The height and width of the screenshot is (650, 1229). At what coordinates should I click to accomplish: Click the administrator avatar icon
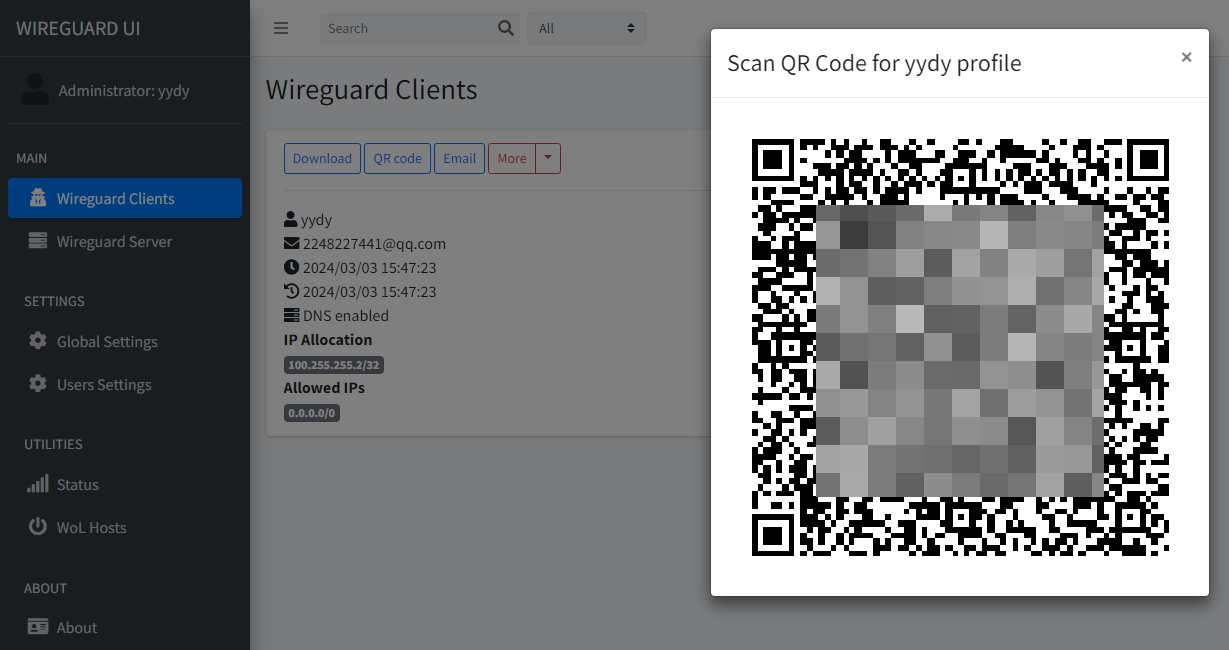(35, 90)
